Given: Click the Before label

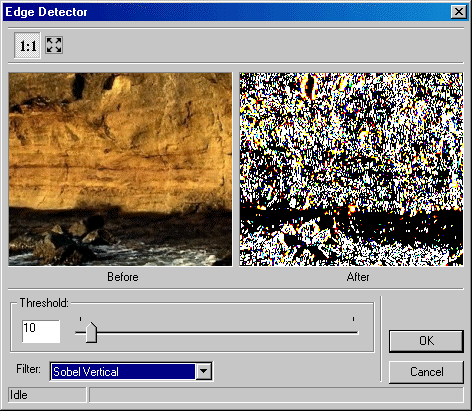Looking at the screenshot, I should pos(123,277).
